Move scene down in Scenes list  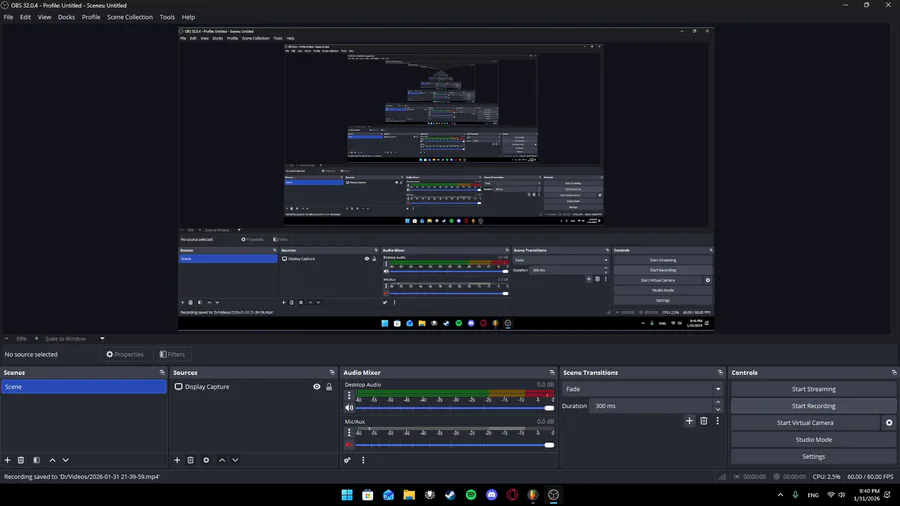(65, 460)
